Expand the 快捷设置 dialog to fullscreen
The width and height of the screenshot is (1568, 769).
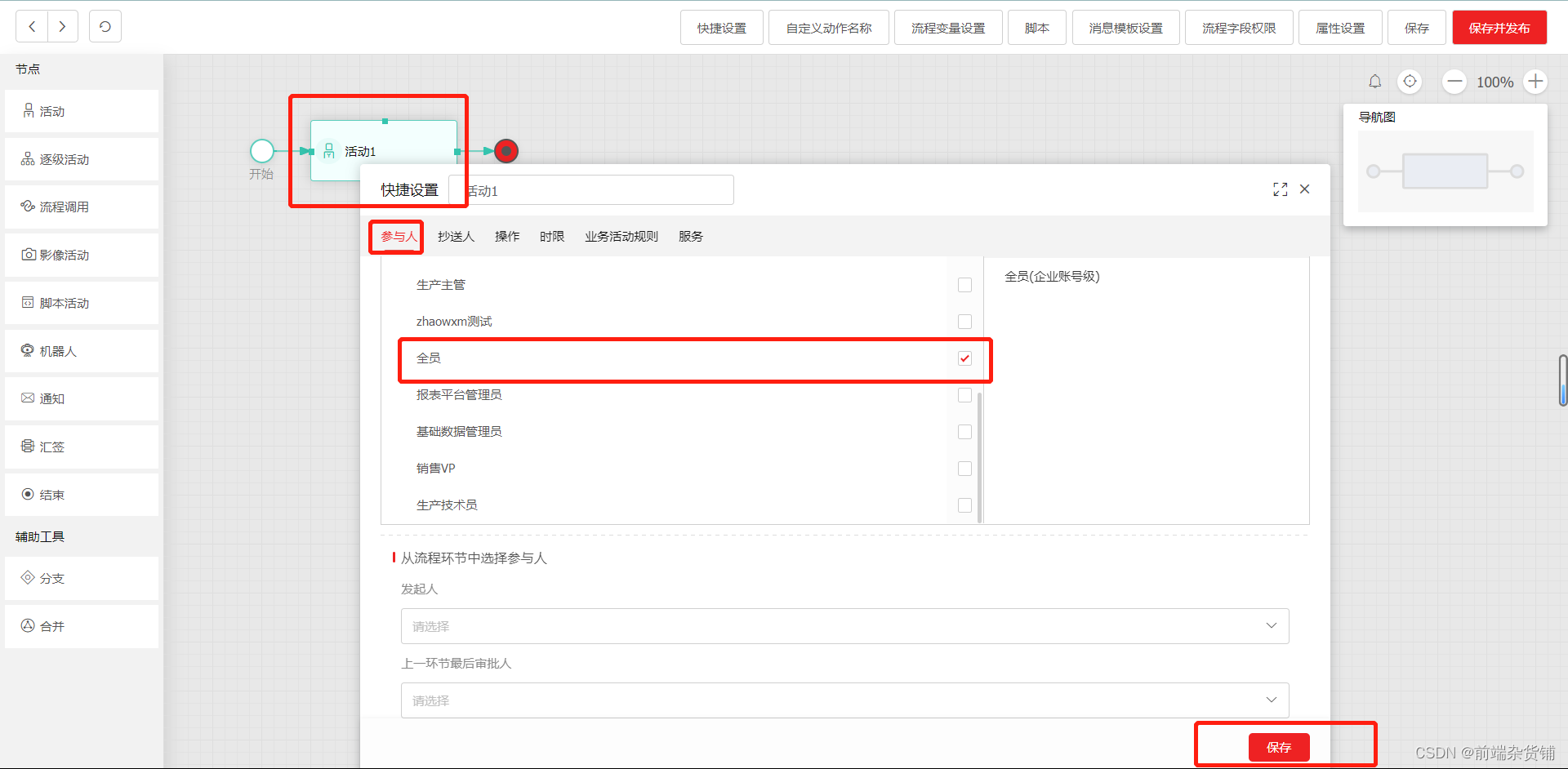coord(1281,189)
